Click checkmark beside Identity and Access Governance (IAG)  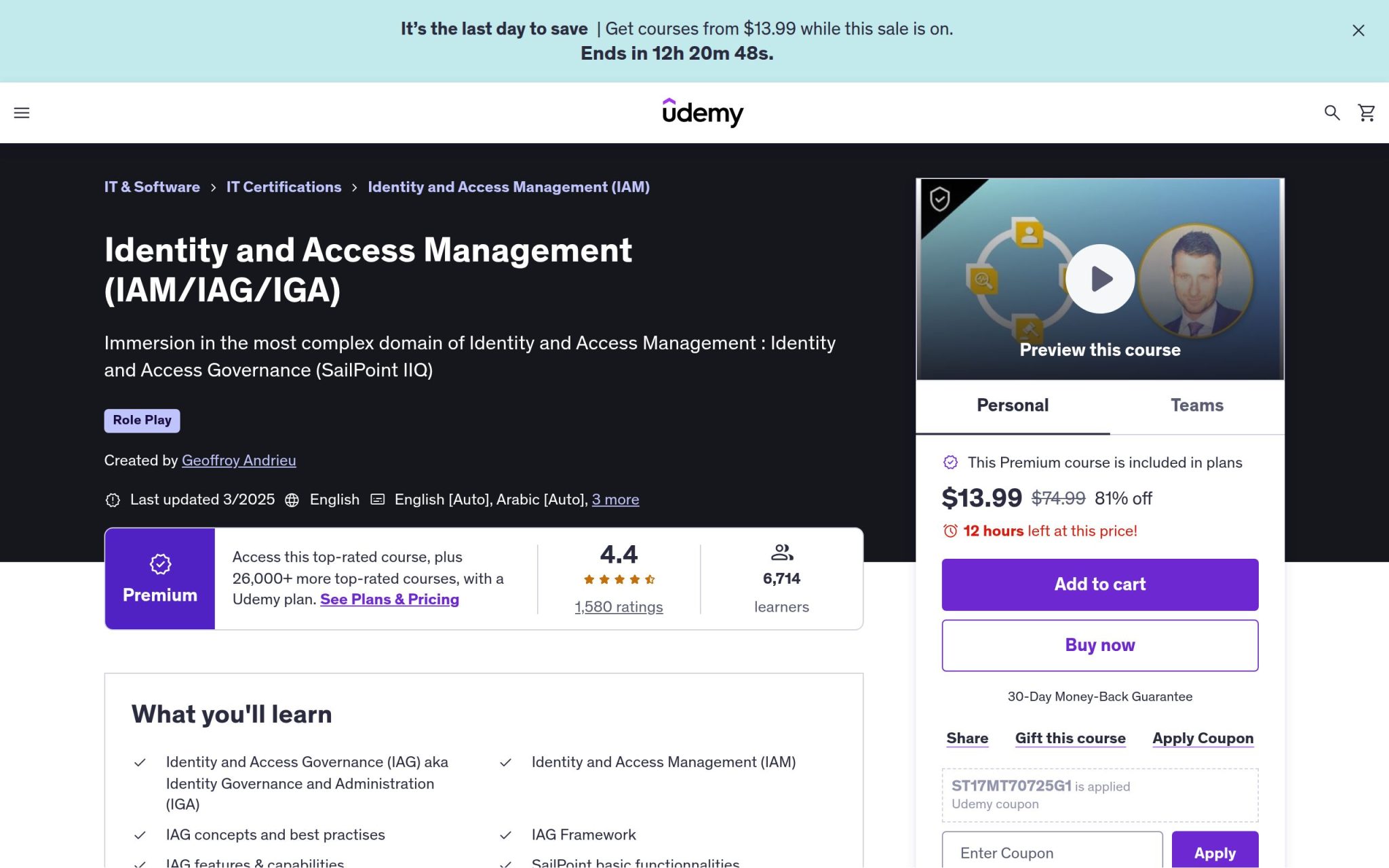click(x=140, y=763)
